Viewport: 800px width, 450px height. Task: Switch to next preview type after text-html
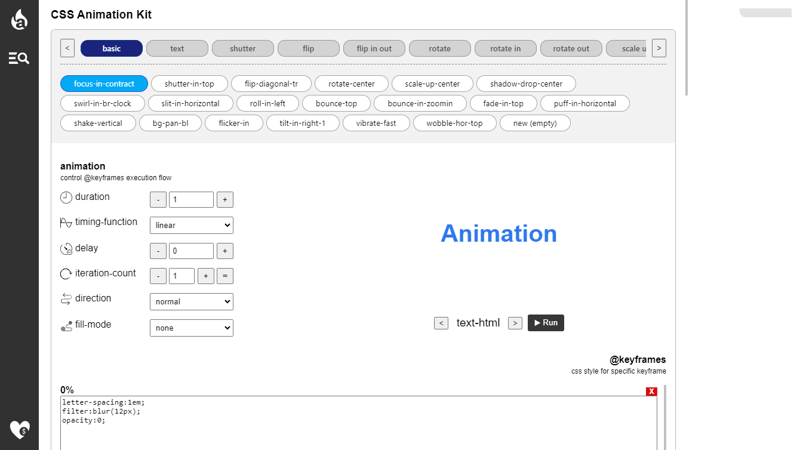(x=515, y=323)
